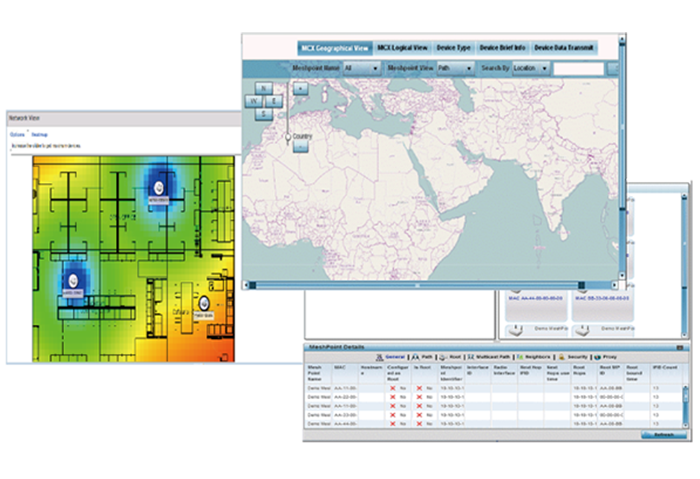This screenshot has width=700, height=479.
Task: Click the MAC column header
Action: [x=345, y=373]
